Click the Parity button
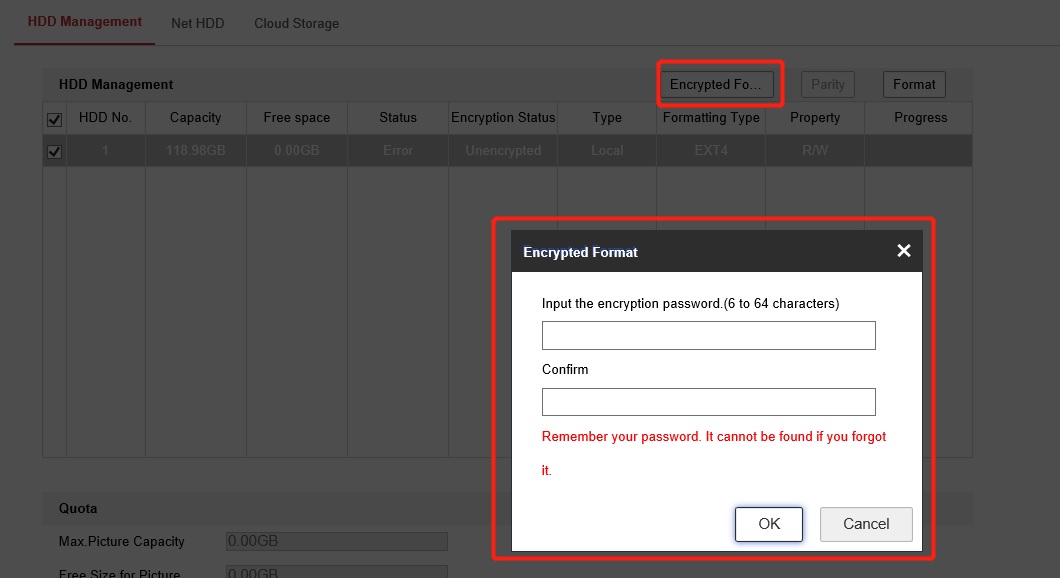 coord(828,85)
